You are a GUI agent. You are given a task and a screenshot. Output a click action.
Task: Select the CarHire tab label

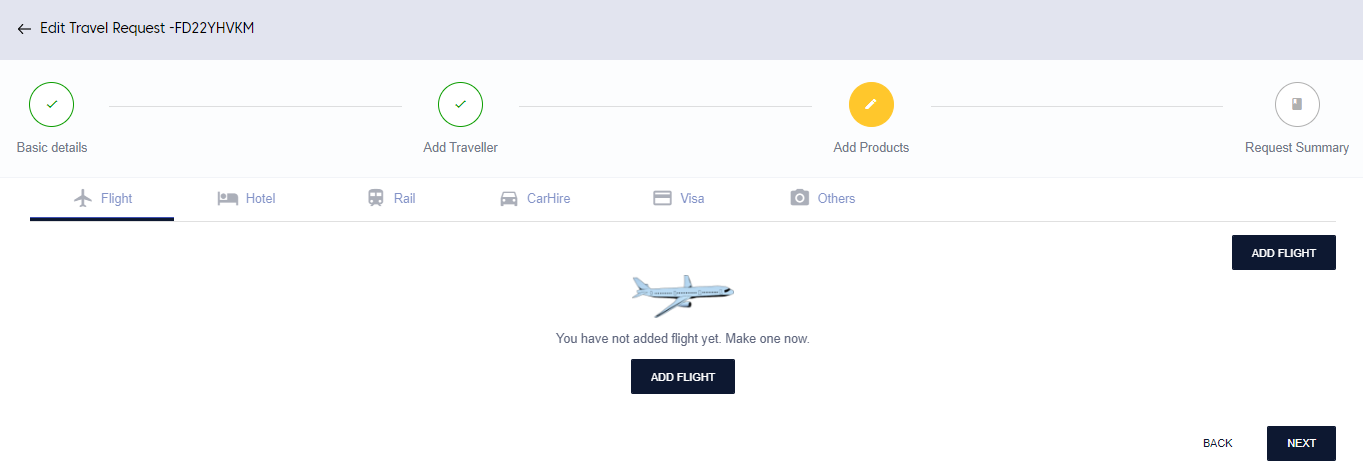point(548,198)
